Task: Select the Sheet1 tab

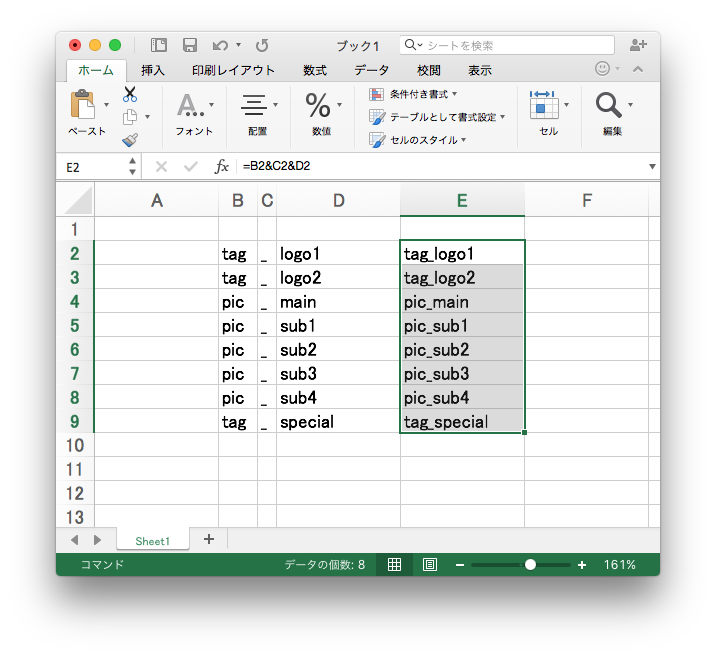Action: (x=153, y=541)
